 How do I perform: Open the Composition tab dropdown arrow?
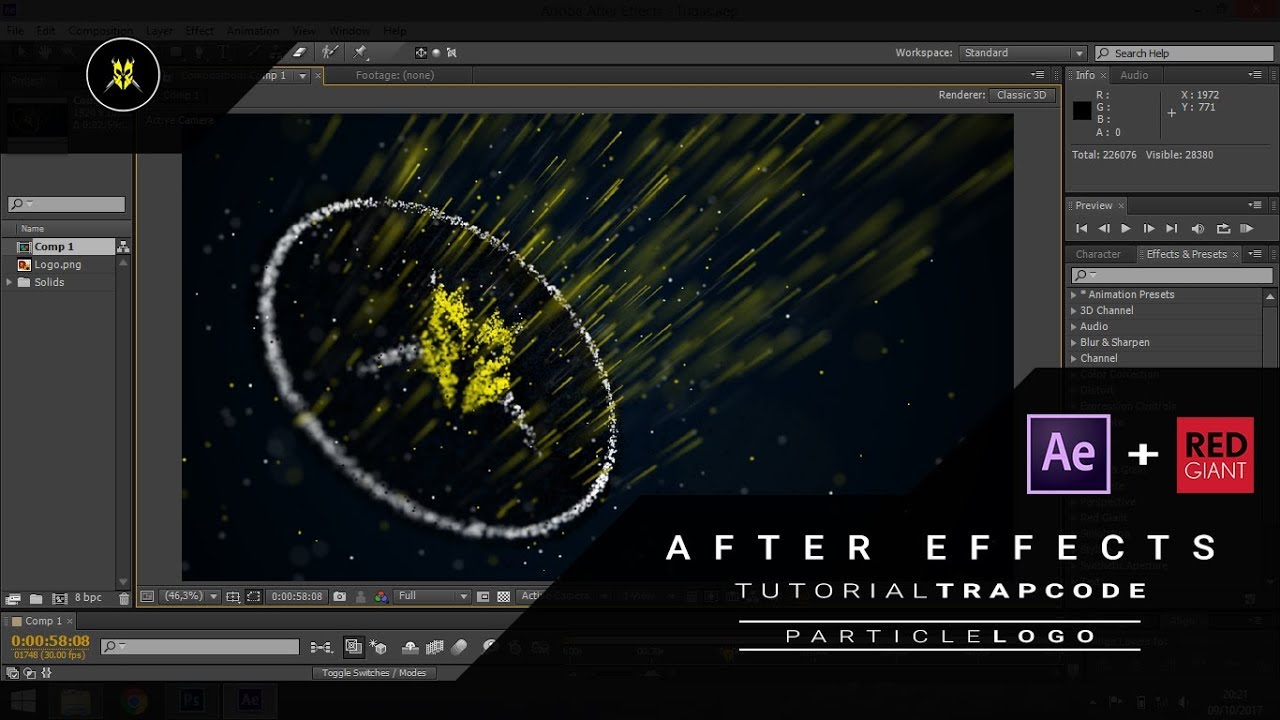pos(302,76)
